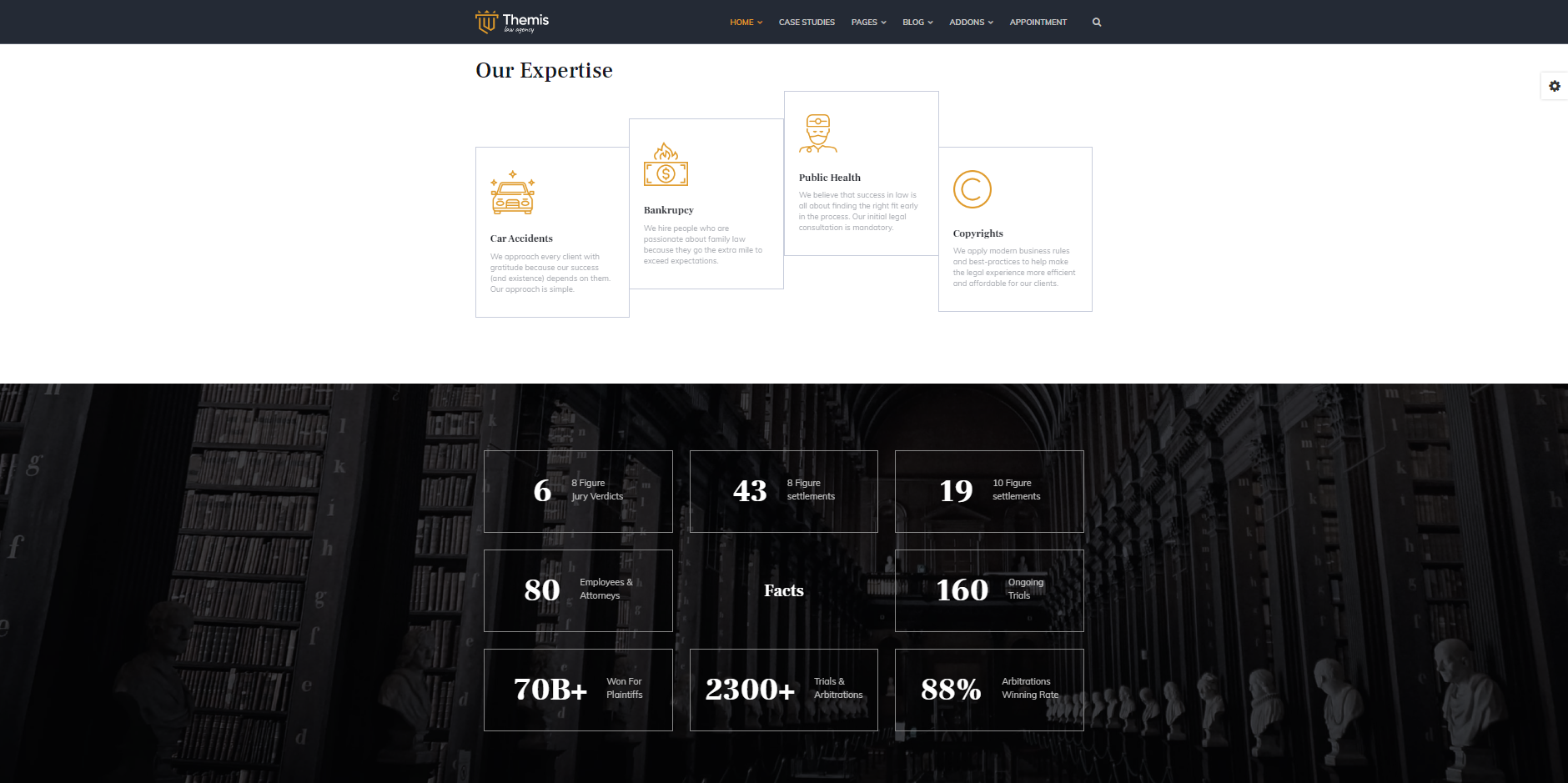Open the CASE STUDIES menu item
The width and height of the screenshot is (1568, 783).
(807, 23)
